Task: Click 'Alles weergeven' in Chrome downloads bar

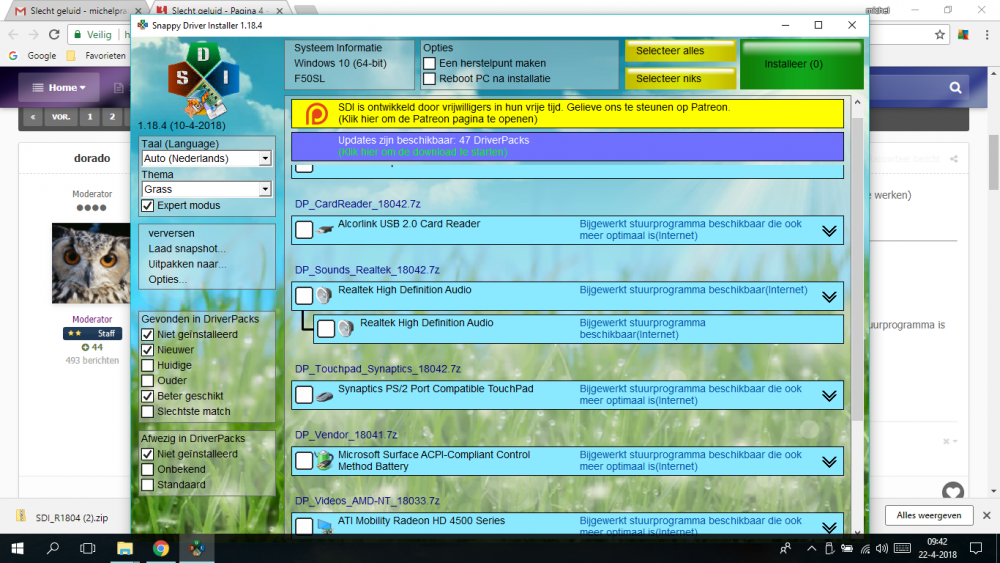Action: [929, 515]
